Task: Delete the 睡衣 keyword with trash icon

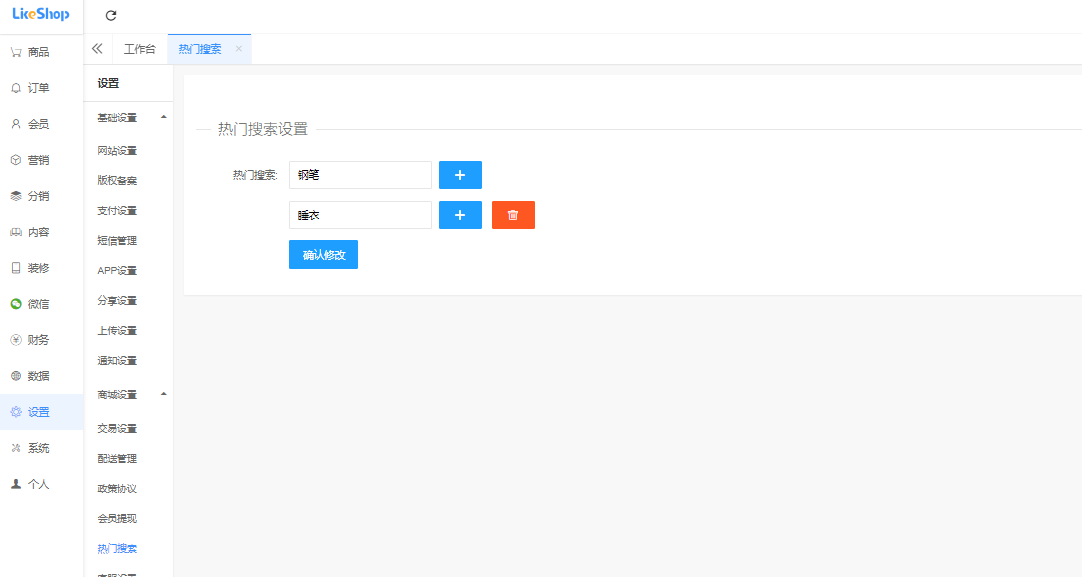Action: point(513,215)
